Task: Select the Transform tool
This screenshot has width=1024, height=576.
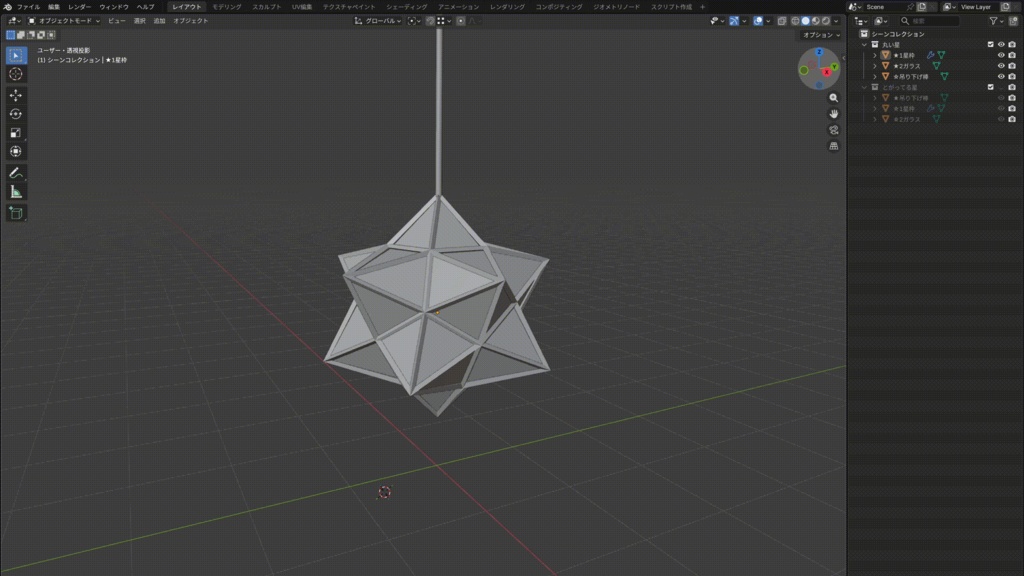Action: [16, 152]
